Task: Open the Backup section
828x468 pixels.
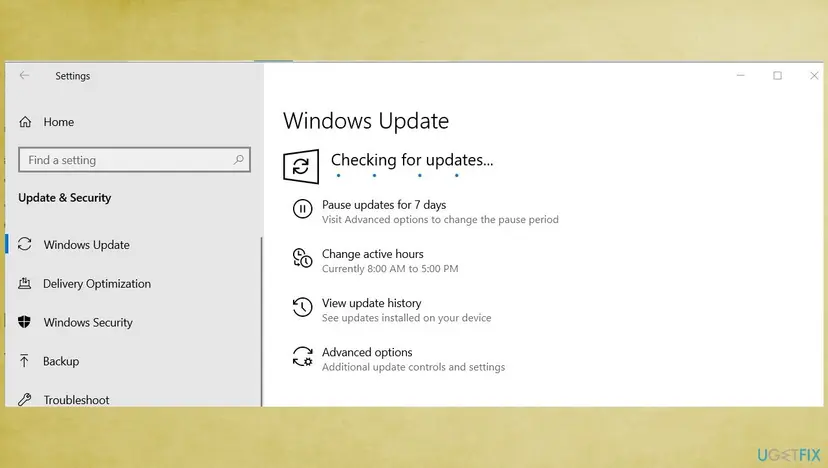Action: pos(61,361)
